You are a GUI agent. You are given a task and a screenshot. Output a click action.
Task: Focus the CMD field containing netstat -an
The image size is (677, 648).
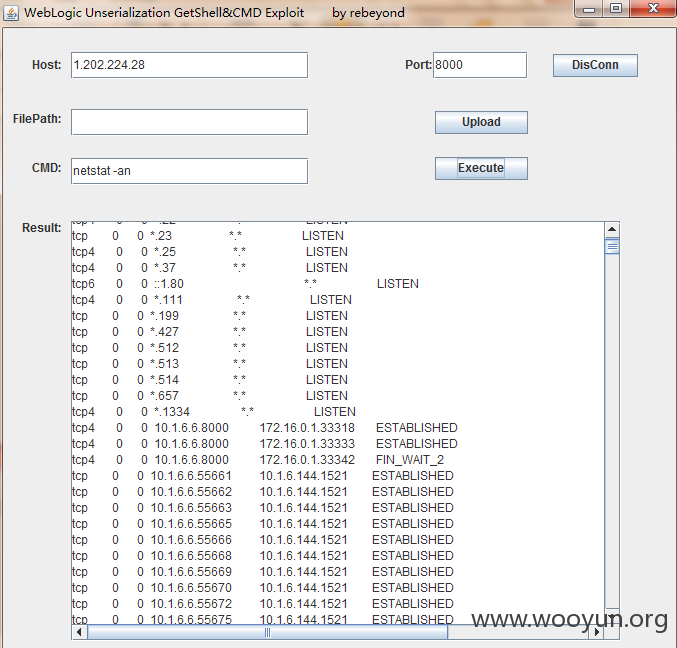click(190, 171)
